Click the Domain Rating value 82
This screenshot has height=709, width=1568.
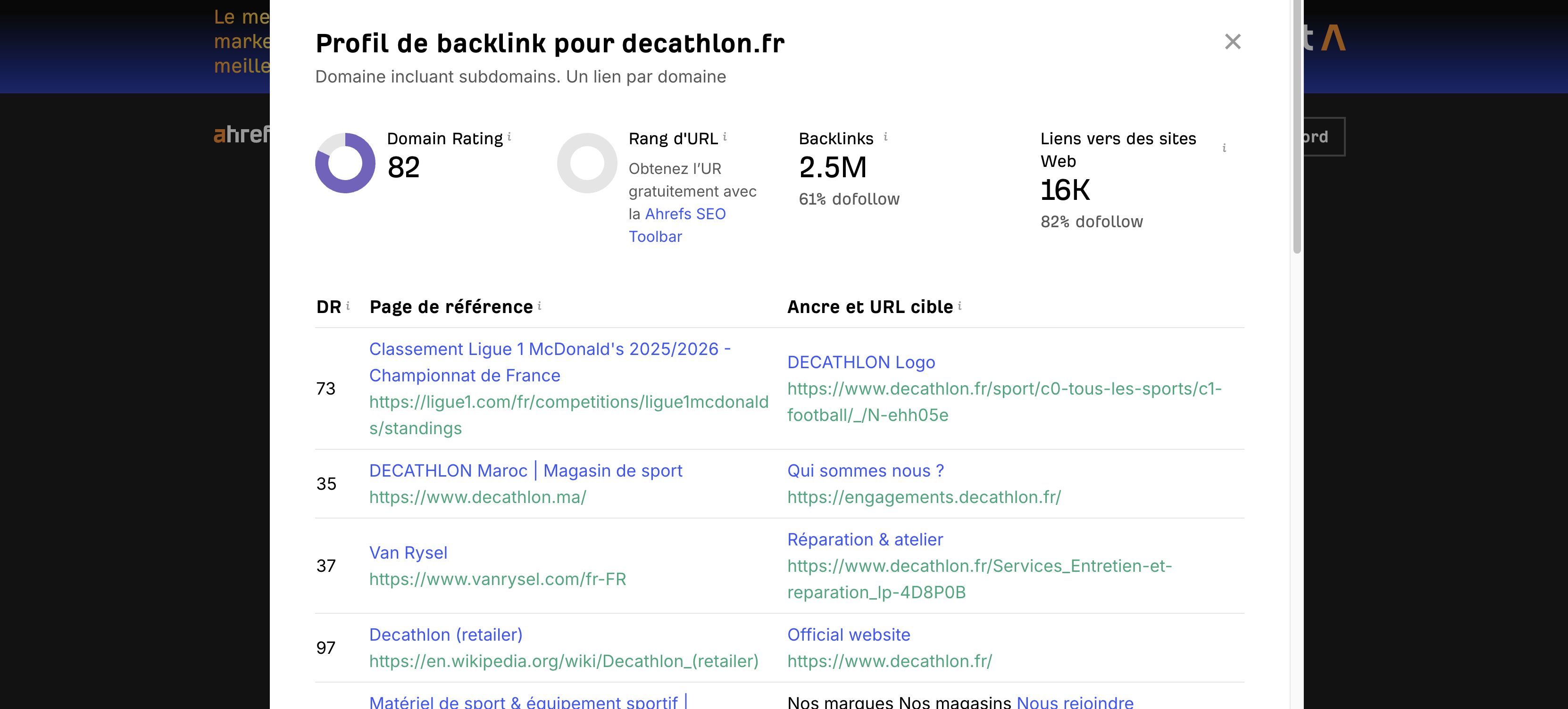coord(404,167)
